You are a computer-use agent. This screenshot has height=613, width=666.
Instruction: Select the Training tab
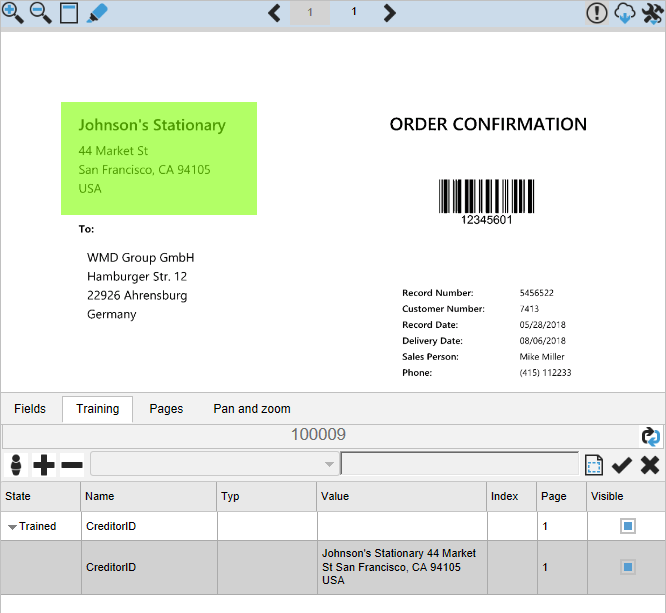tap(98, 409)
